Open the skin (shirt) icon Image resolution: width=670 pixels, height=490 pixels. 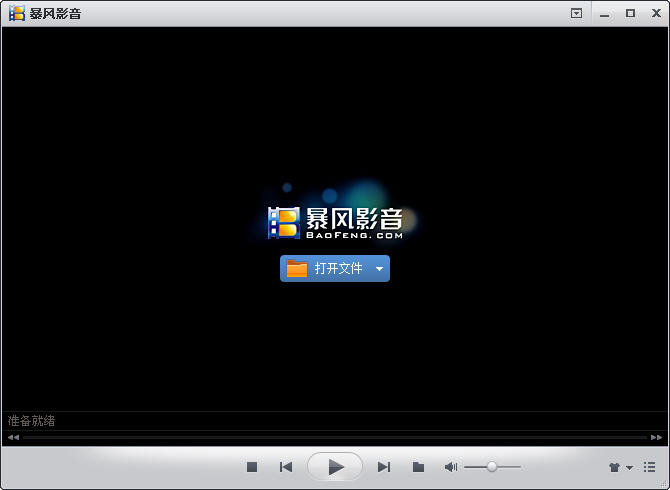click(614, 467)
